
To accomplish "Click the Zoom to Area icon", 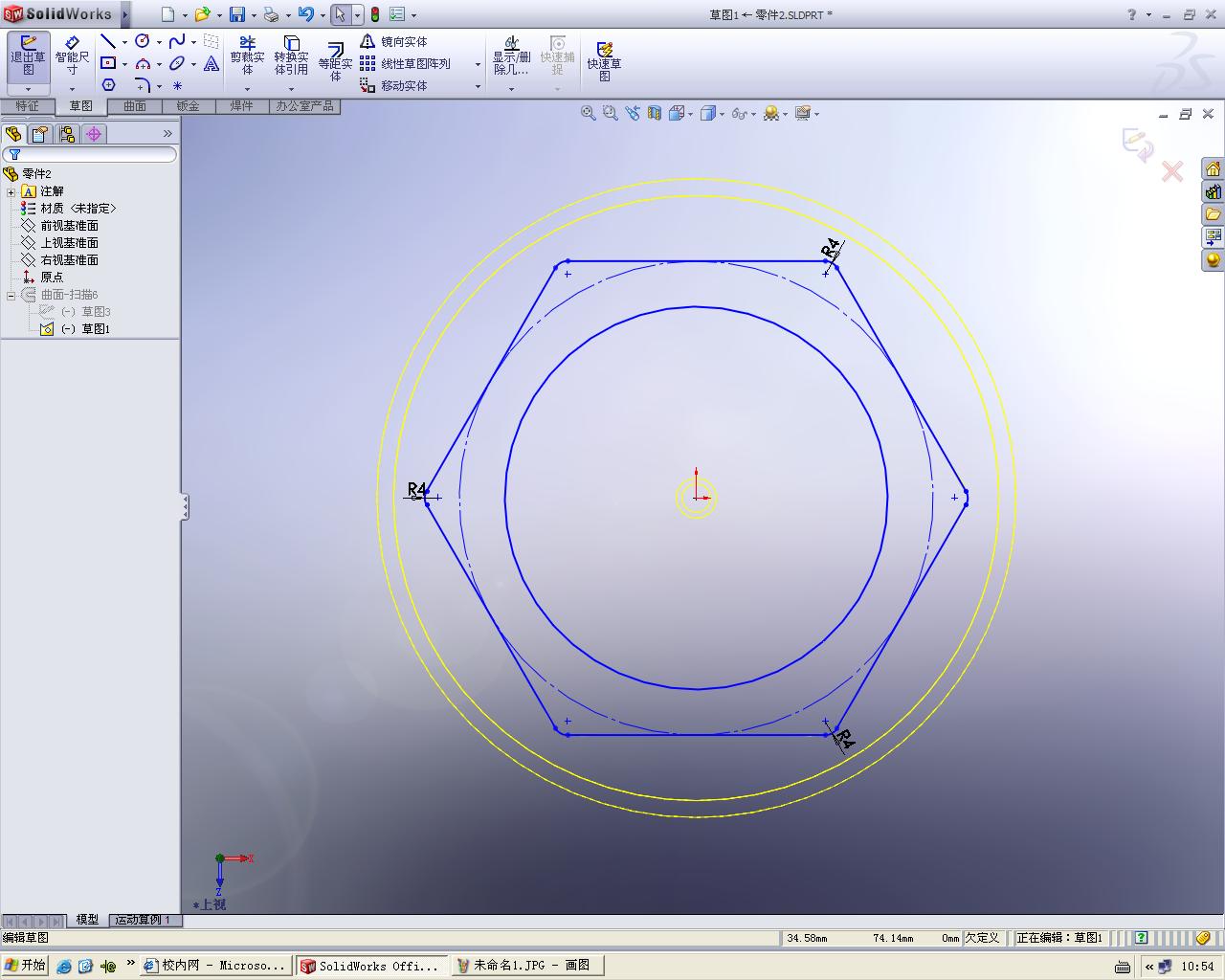I will pos(610,113).
